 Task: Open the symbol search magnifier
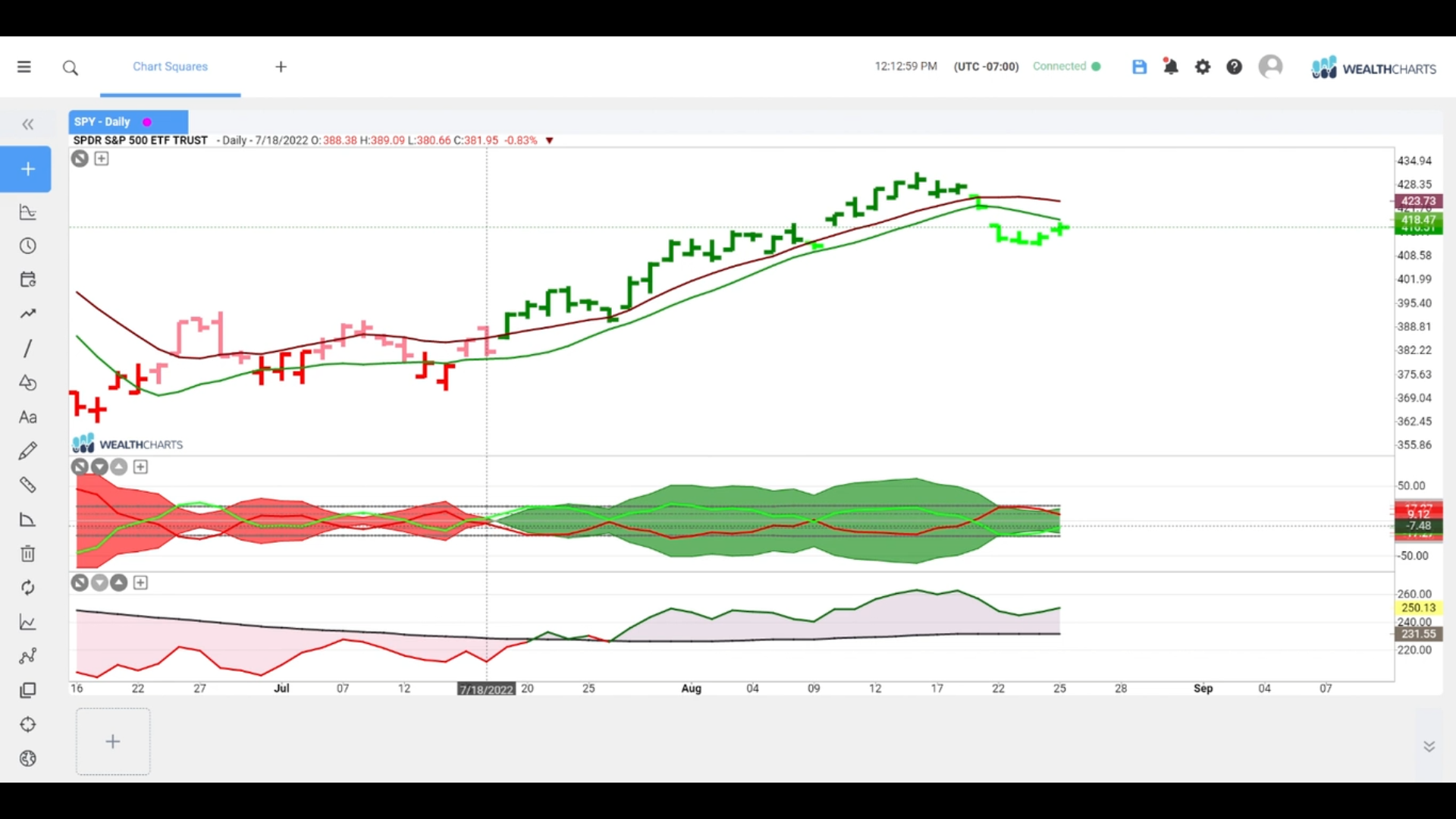point(71,68)
